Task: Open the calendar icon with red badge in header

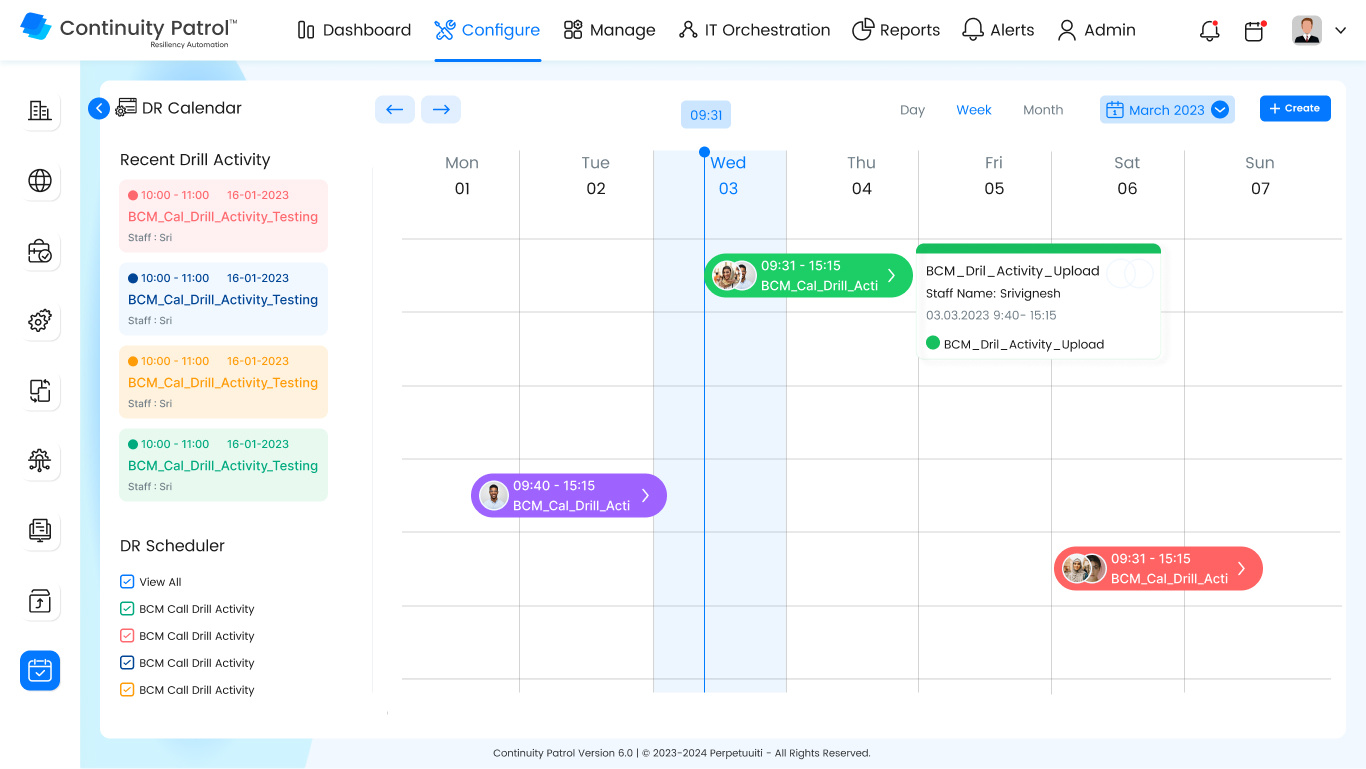Action: pyautogui.click(x=1254, y=31)
